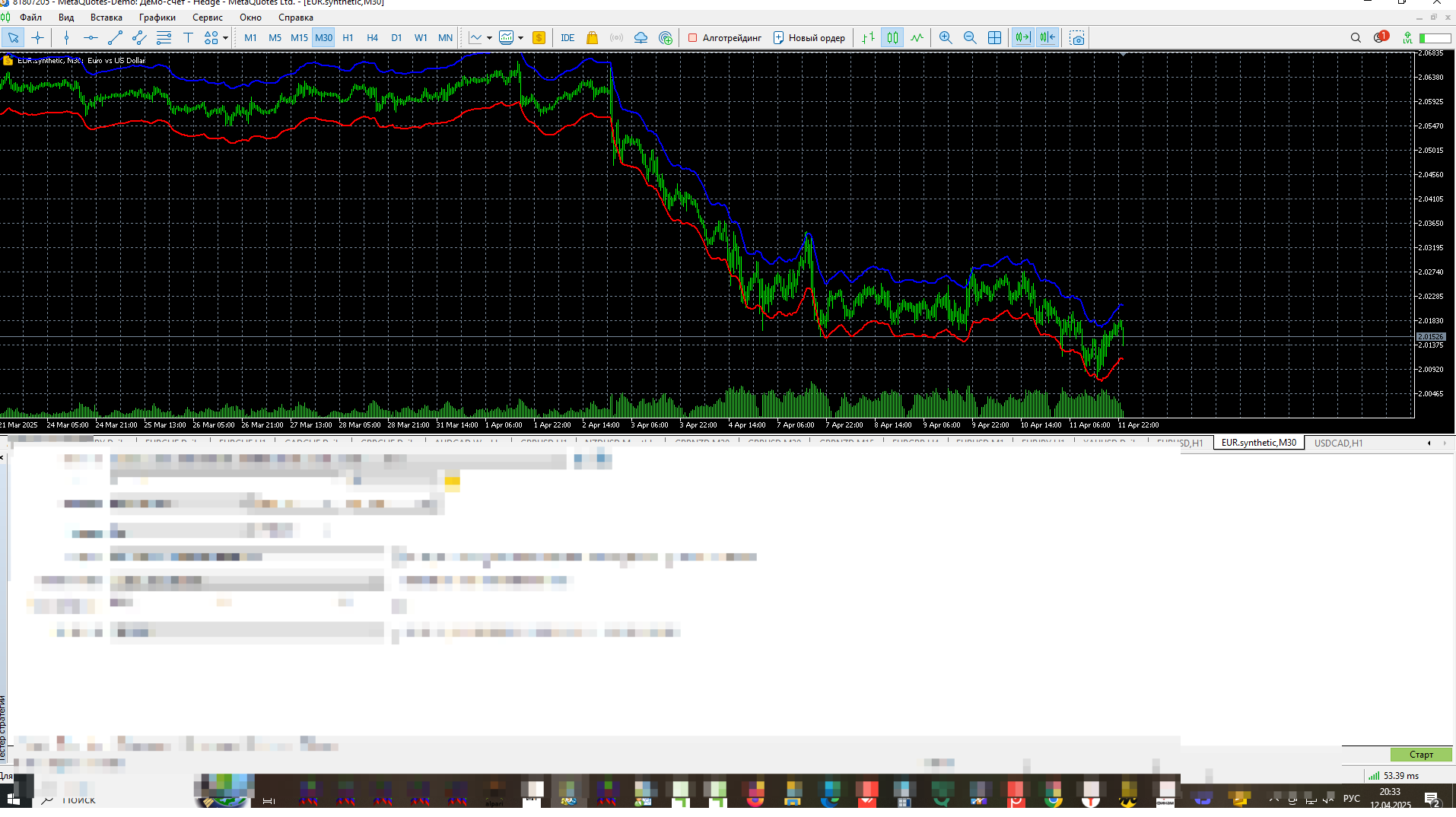Image resolution: width=1456 pixels, height=817 pixels.
Task: Toggle chart auto-scroll to latest bar
Action: (1023, 37)
